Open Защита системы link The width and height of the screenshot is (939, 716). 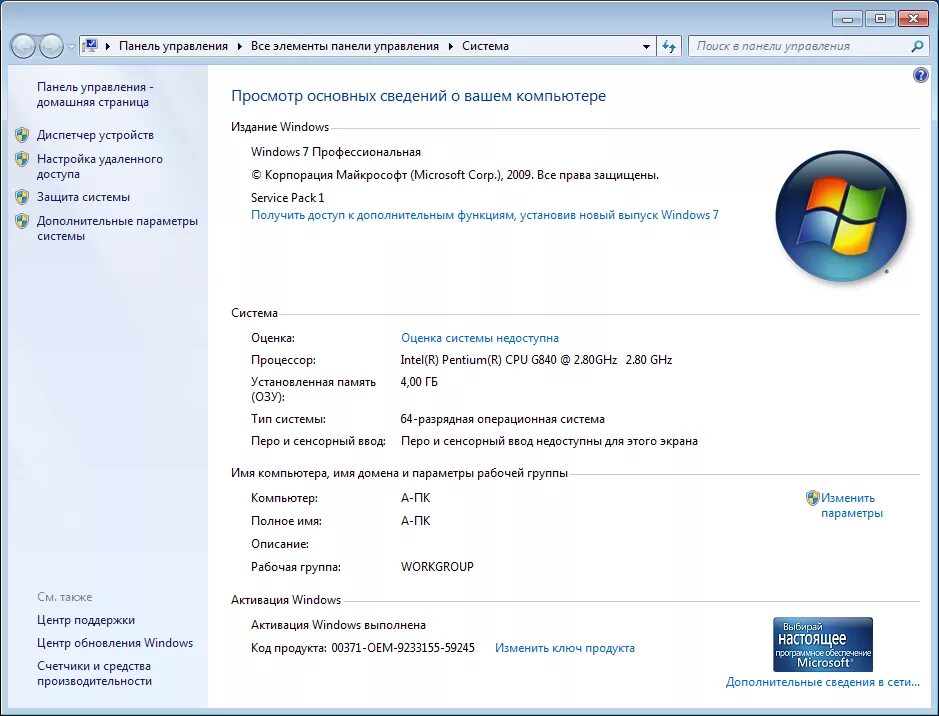(83, 197)
